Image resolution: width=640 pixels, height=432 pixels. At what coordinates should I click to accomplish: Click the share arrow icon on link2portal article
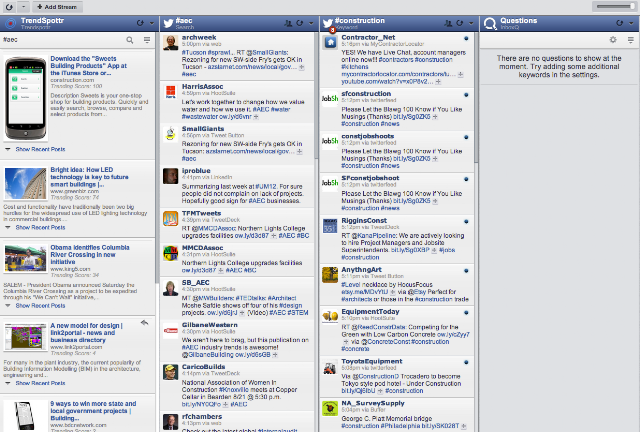coord(144,323)
